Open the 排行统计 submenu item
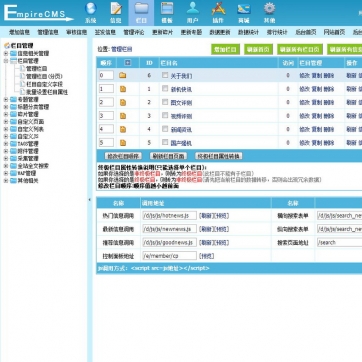This screenshot has height=362, width=362. [x=277, y=32]
